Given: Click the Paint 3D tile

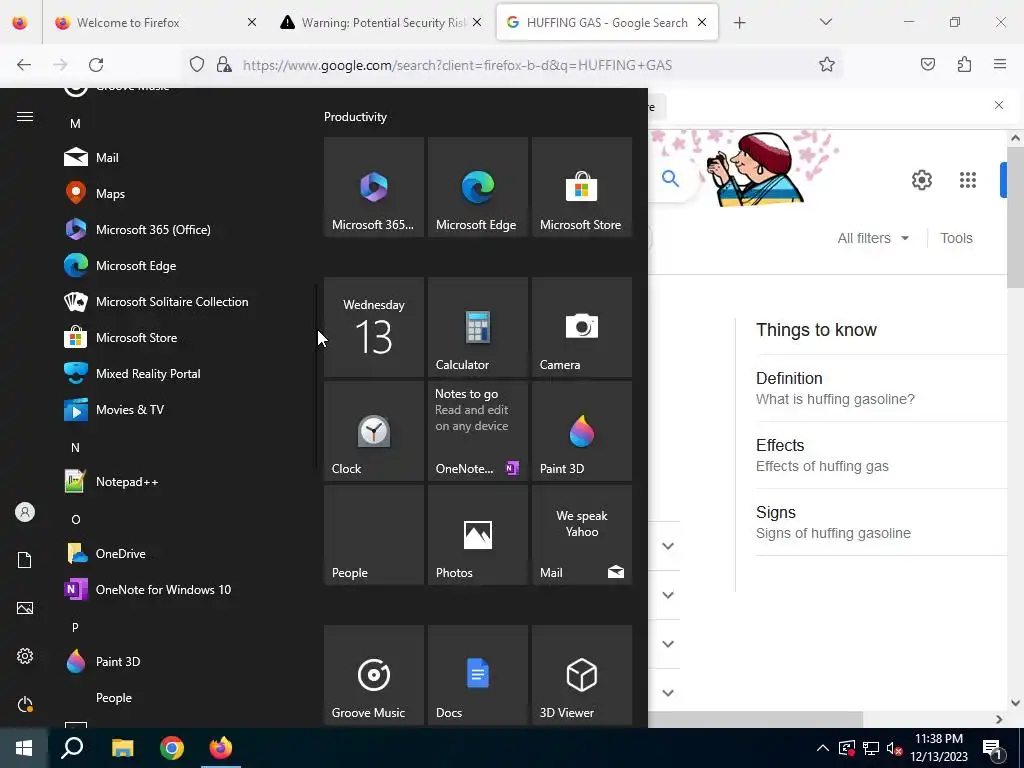Looking at the screenshot, I should (581, 431).
